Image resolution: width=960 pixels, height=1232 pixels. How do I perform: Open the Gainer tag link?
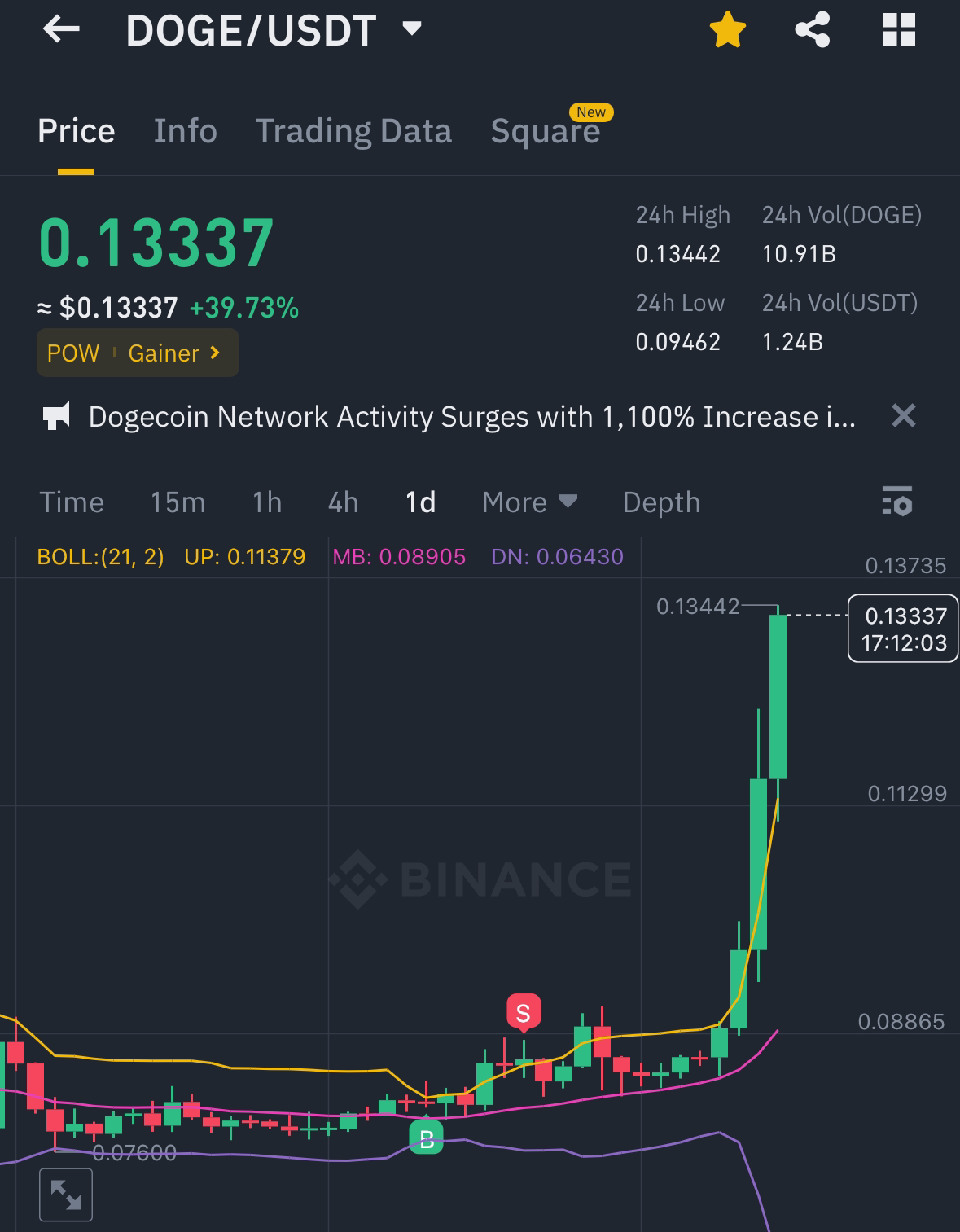[x=164, y=353]
